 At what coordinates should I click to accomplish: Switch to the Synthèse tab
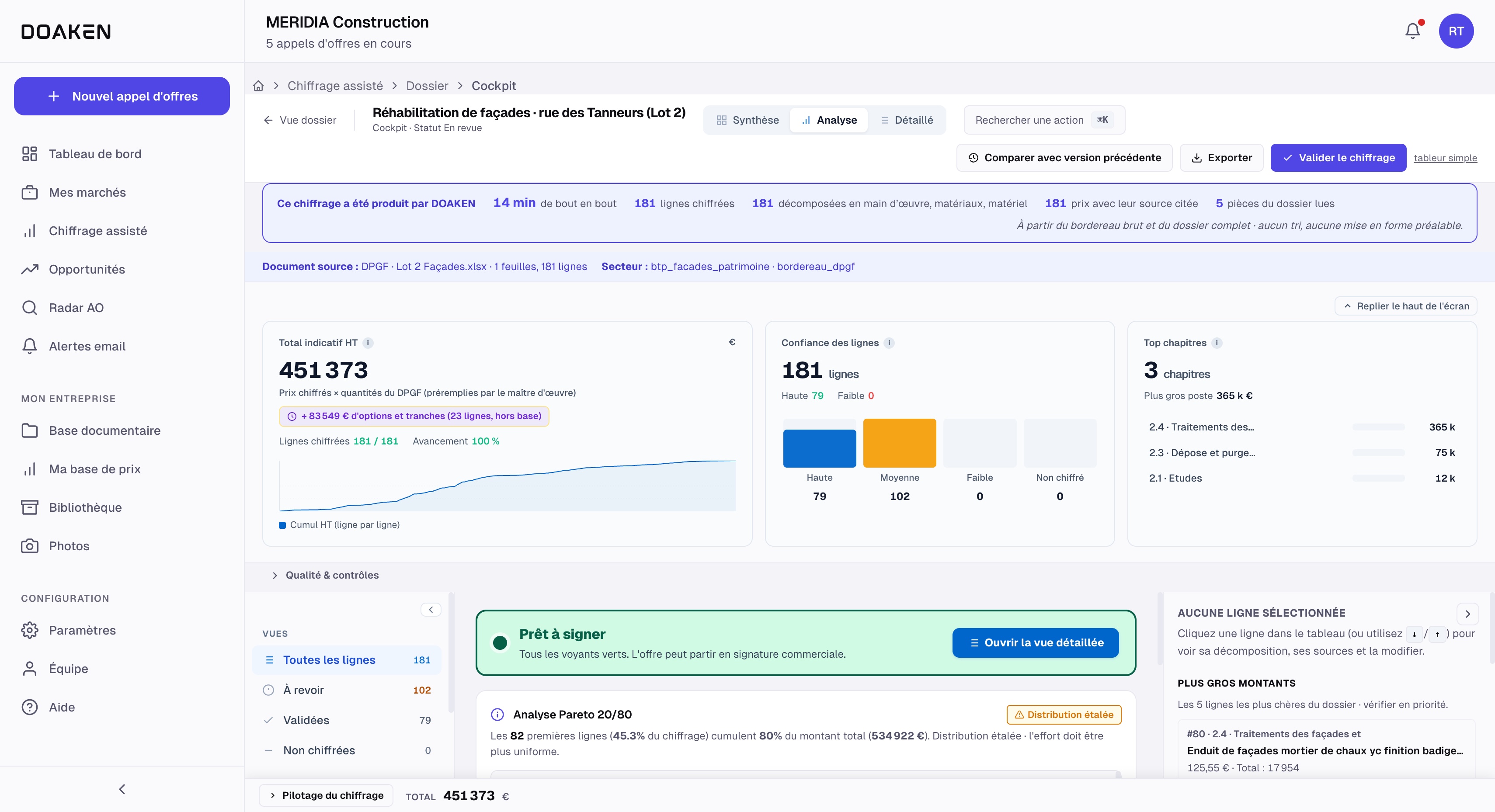tap(747, 120)
